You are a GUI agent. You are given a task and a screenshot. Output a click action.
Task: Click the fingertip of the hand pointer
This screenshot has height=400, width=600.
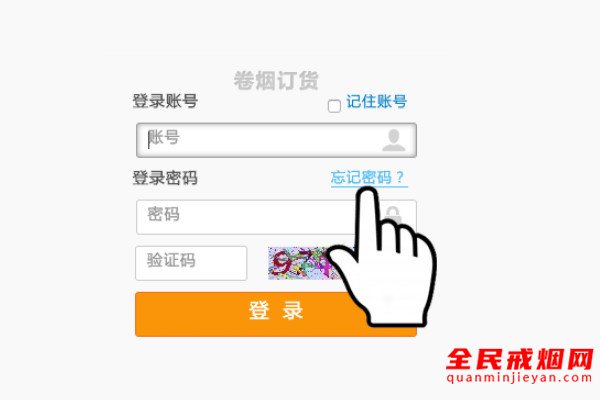[367, 193]
